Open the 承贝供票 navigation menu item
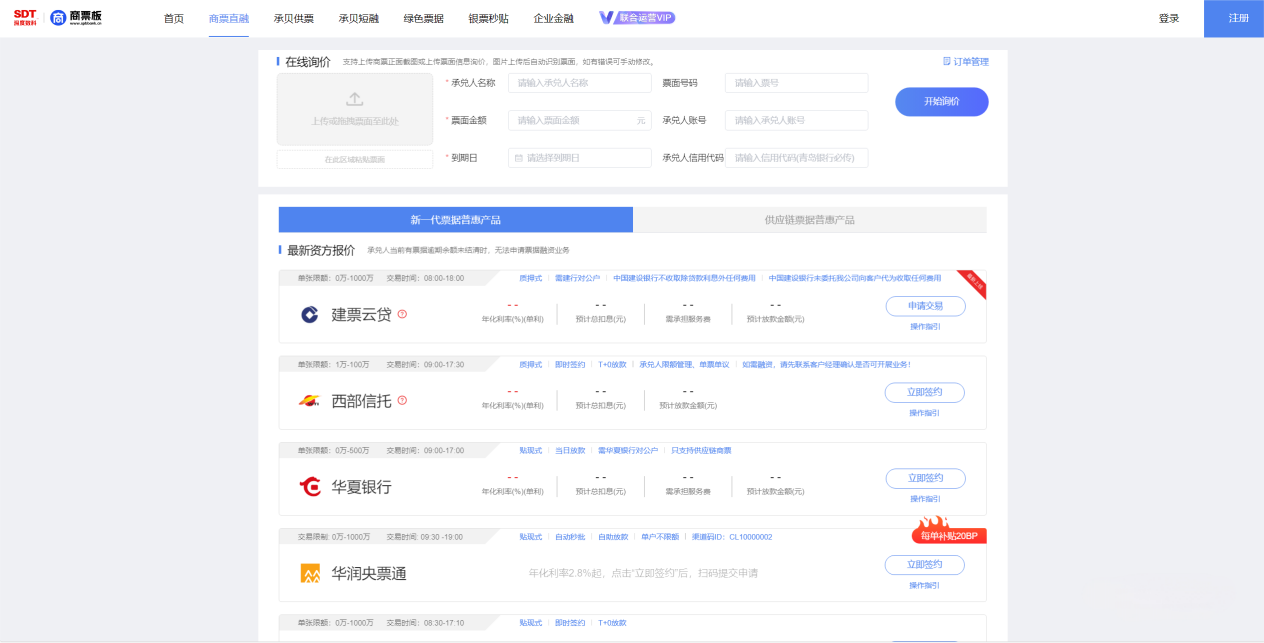The image size is (1264, 643). coord(293,18)
